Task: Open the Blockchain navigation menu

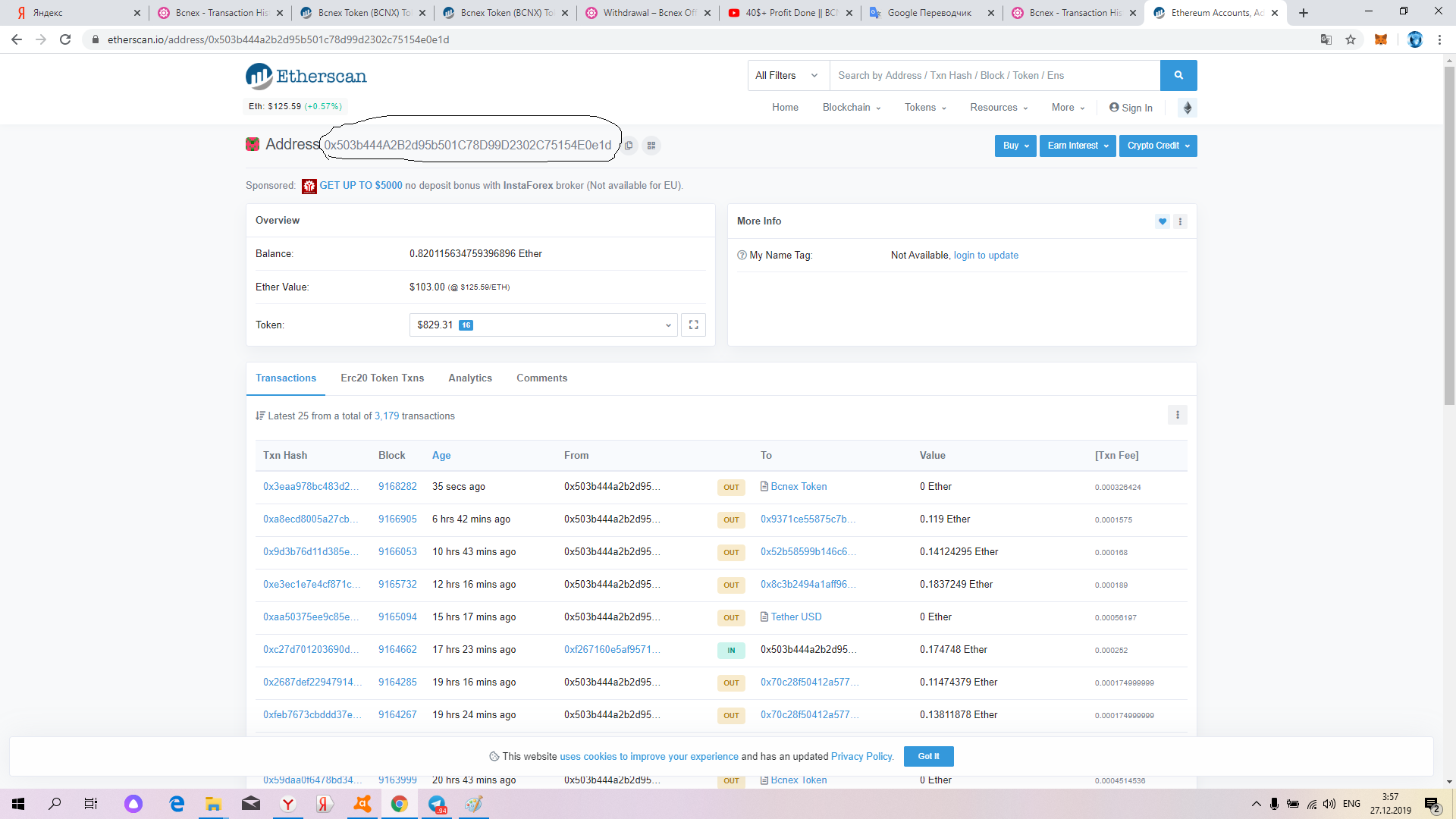Action: click(851, 108)
